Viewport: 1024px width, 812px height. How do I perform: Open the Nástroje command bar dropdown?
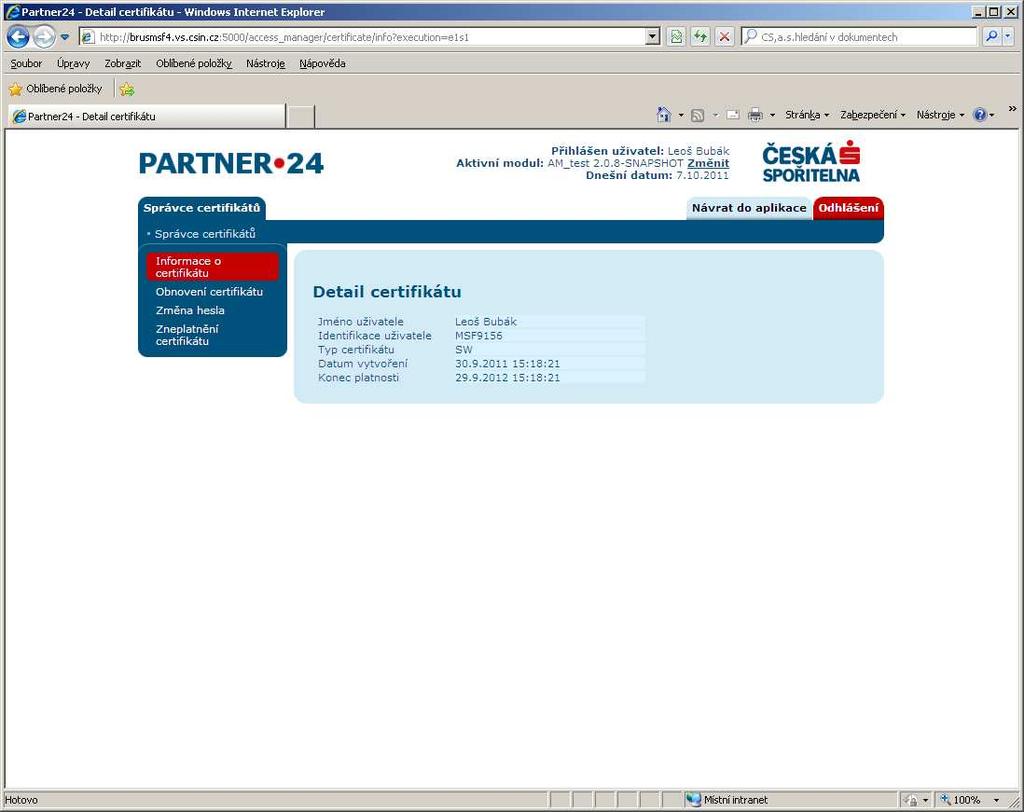coord(940,115)
